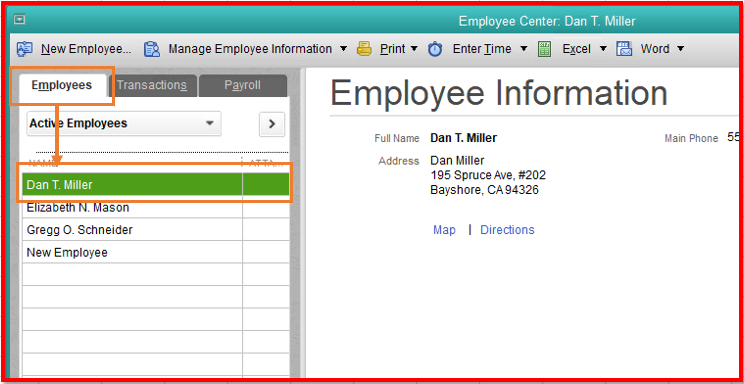The image size is (744, 384).
Task: Click the Manage Employee Information label
Action: [x=250, y=49]
